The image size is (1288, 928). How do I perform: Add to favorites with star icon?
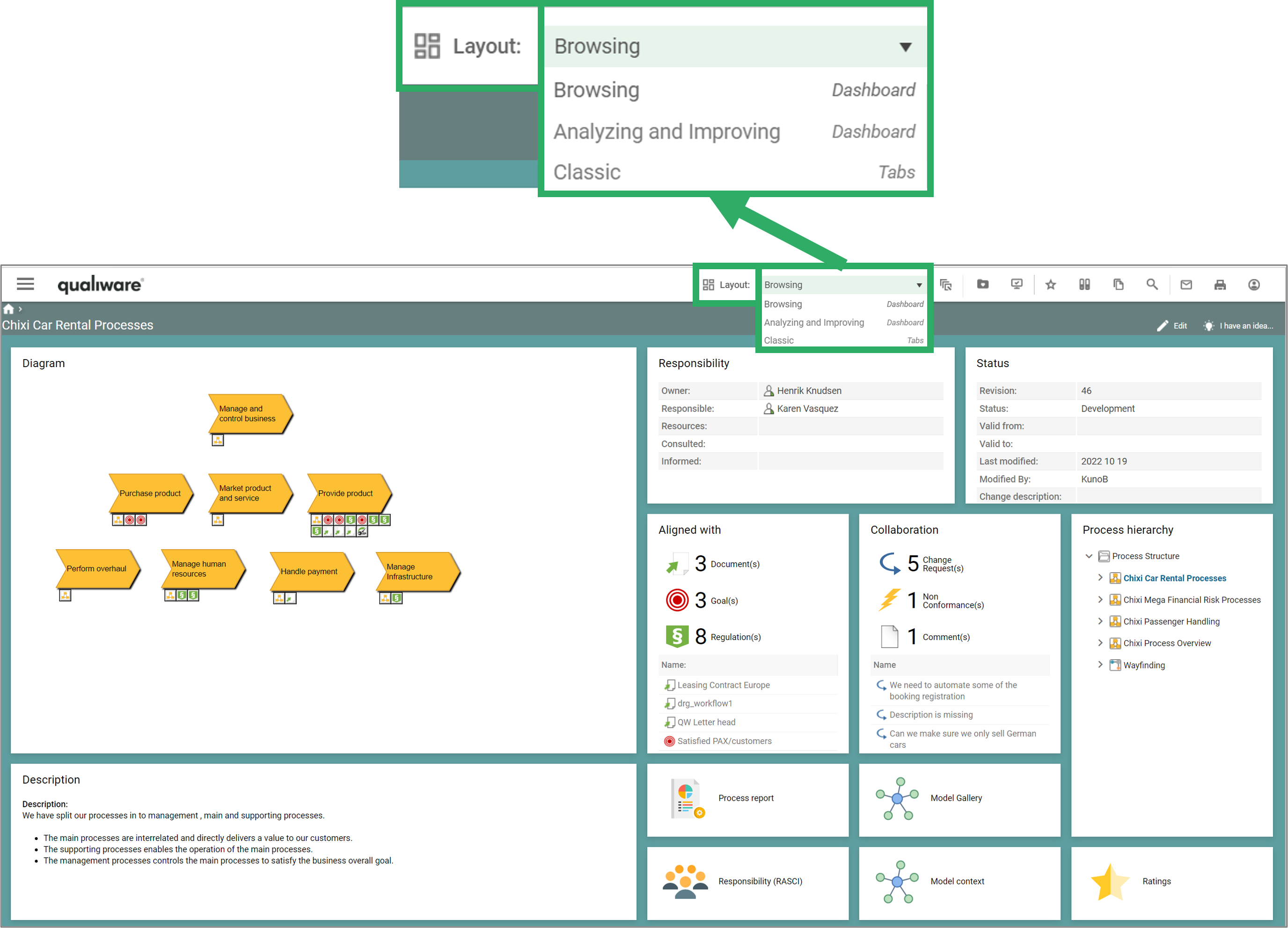[x=1051, y=285]
